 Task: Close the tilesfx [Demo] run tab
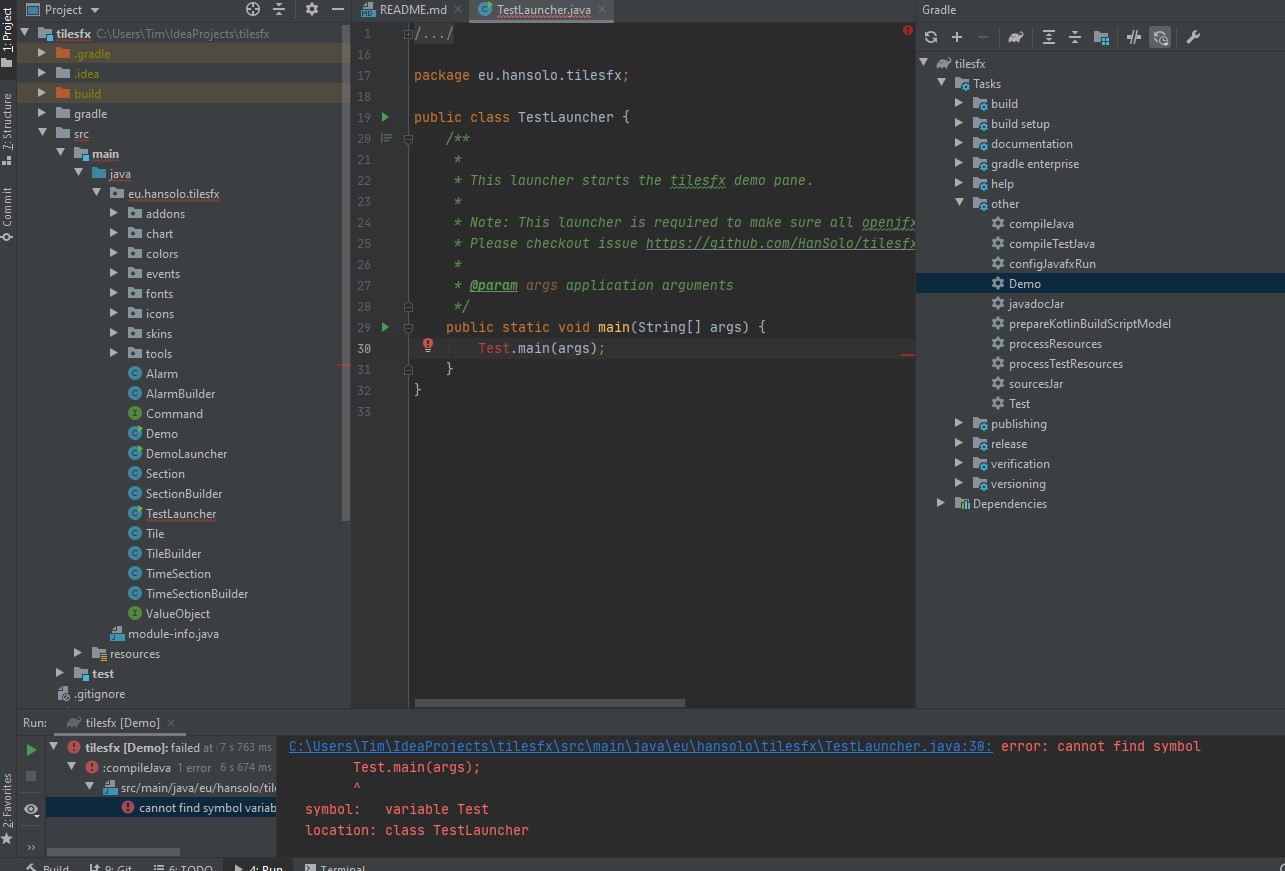171,723
